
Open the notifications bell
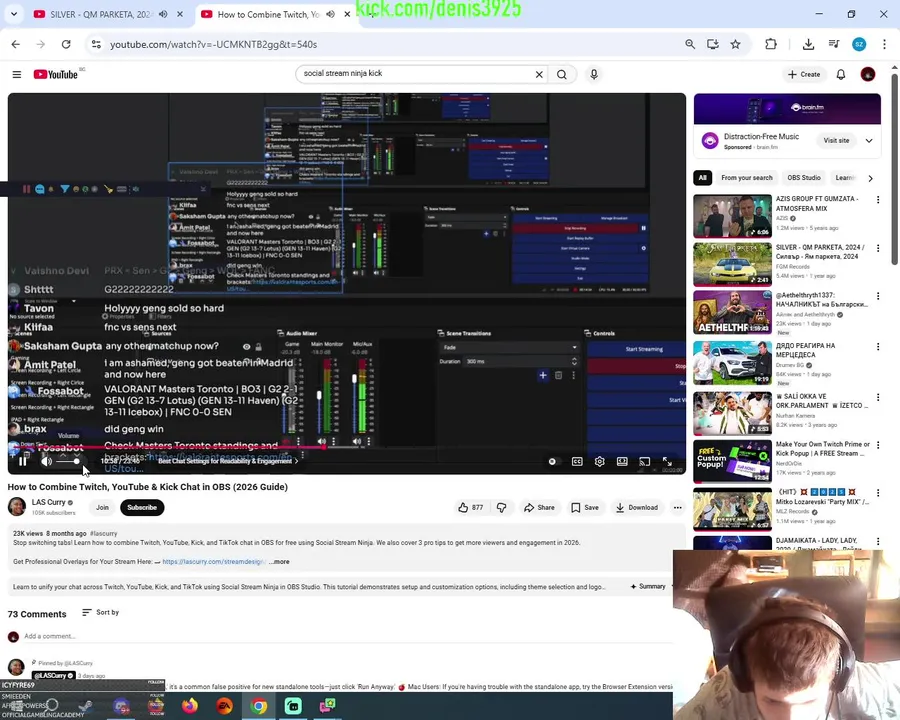pos(841,74)
